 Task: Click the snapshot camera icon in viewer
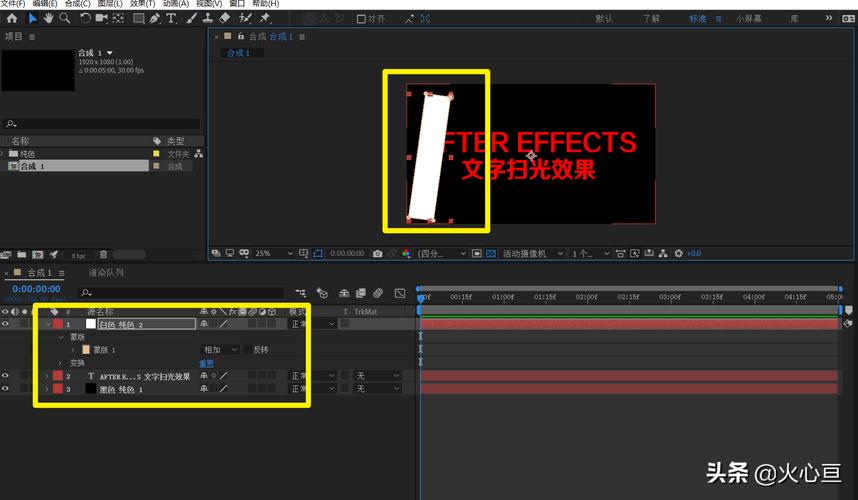pos(378,253)
